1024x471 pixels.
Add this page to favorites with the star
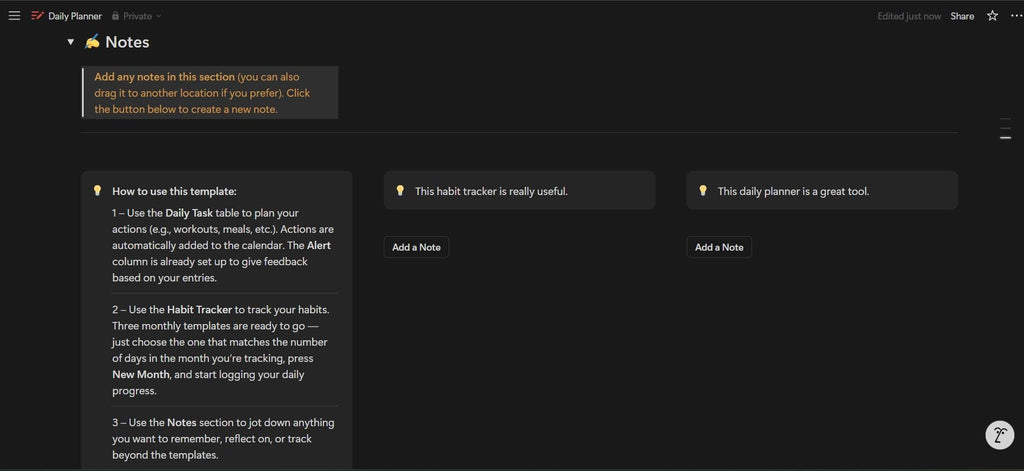(x=992, y=16)
